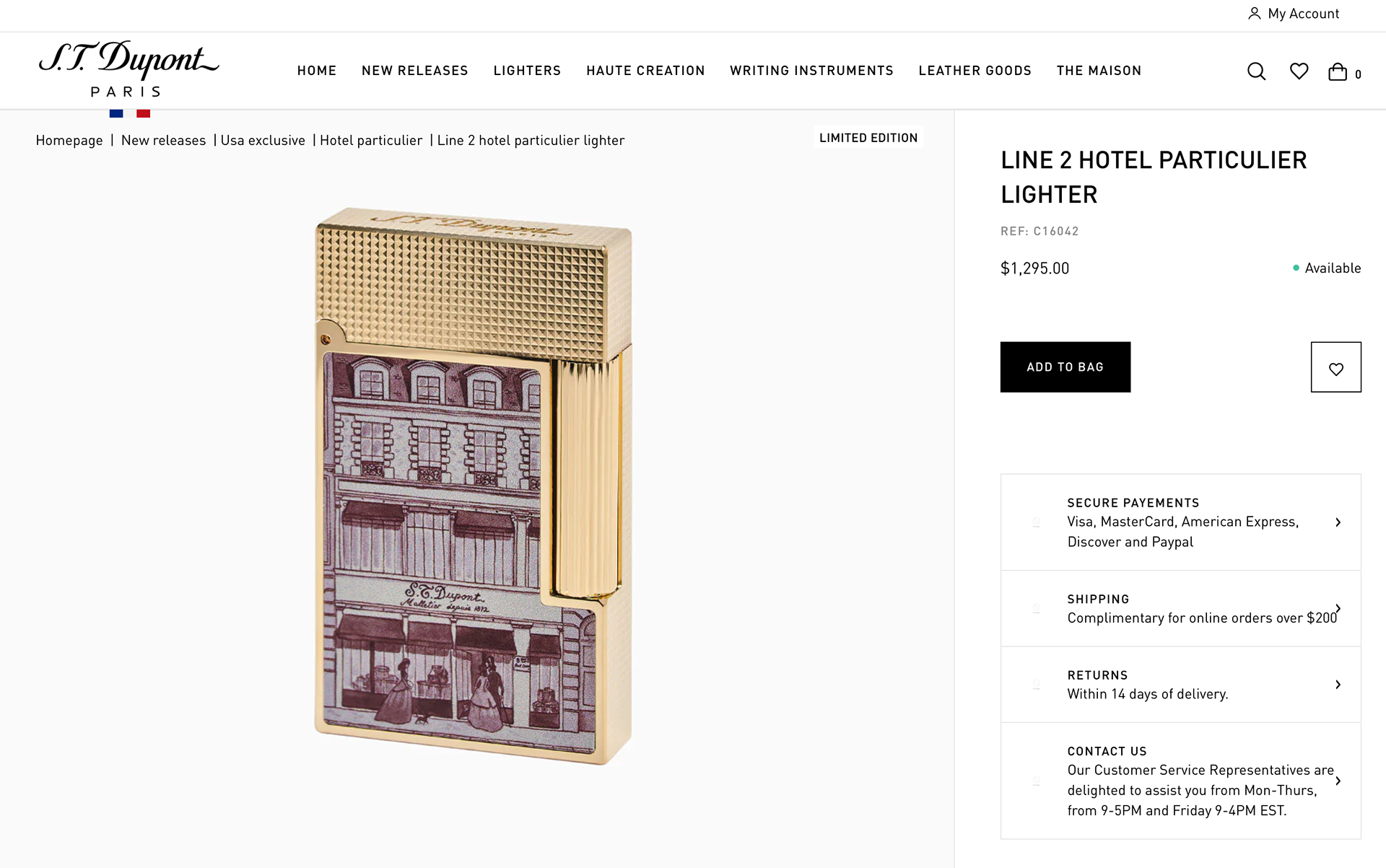The width and height of the screenshot is (1386, 868).
Task: Click the S.T. Dupont Paris logo
Action: coord(128,69)
